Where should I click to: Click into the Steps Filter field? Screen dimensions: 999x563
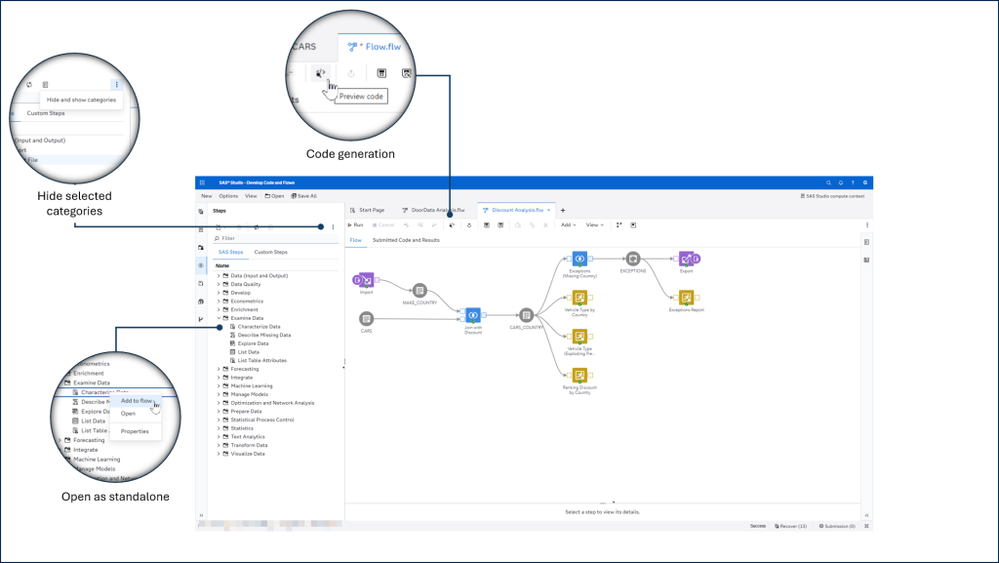click(x=275, y=238)
